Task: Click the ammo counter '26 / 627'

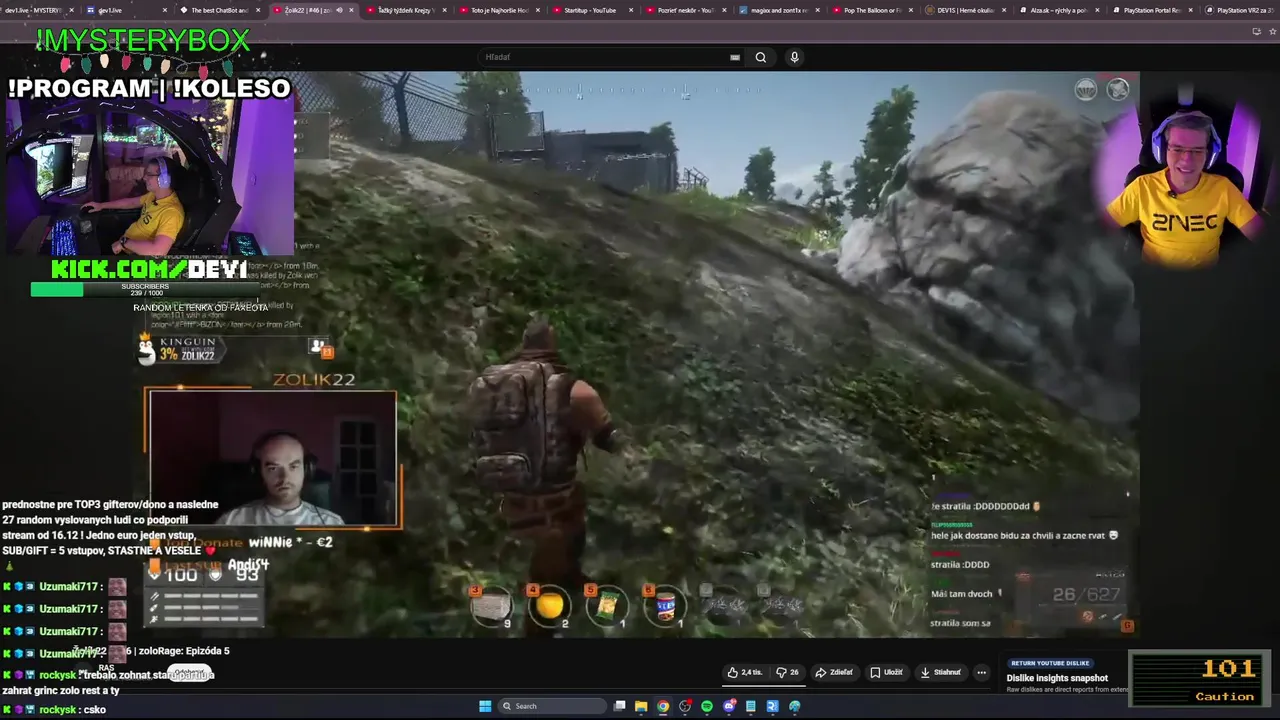Action: pos(1086,594)
